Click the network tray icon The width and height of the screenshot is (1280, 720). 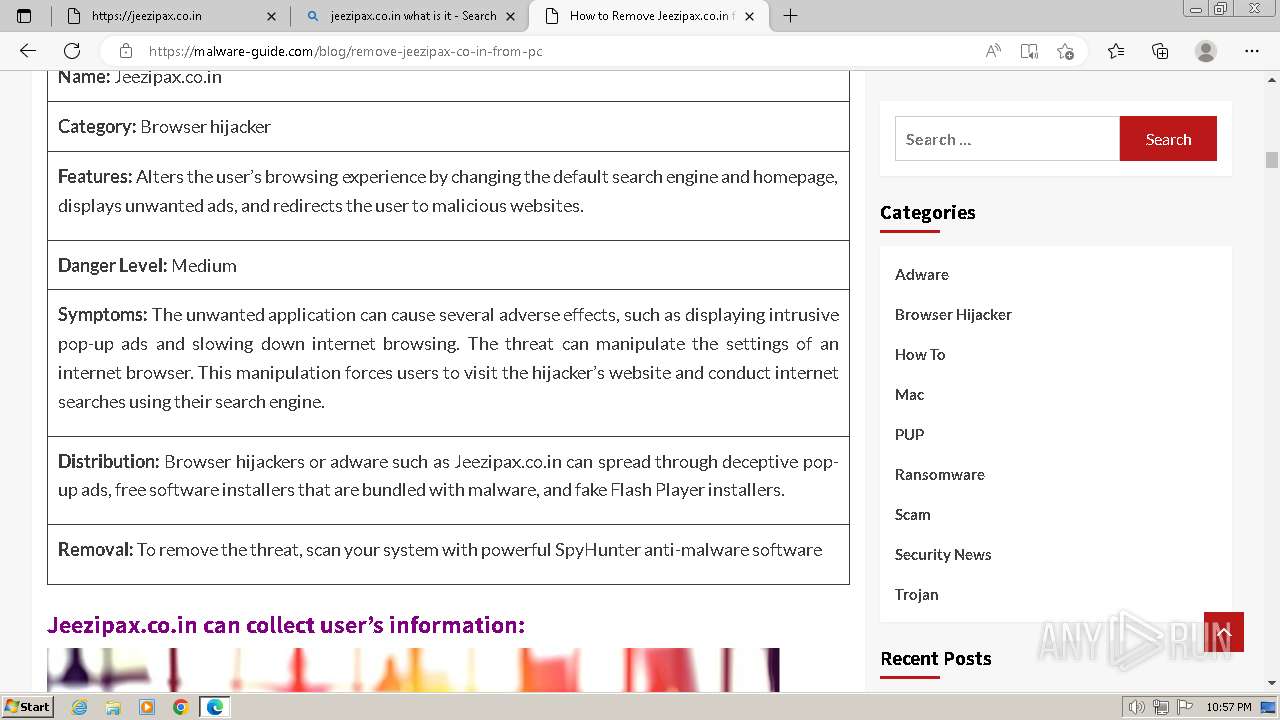[1161, 707]
